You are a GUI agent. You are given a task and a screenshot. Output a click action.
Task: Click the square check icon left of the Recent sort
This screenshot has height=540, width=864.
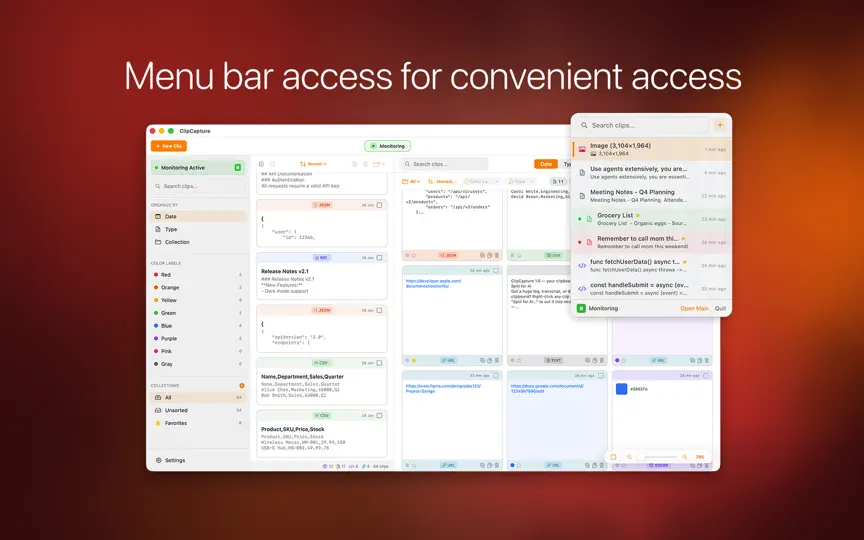tap(261, 164)
